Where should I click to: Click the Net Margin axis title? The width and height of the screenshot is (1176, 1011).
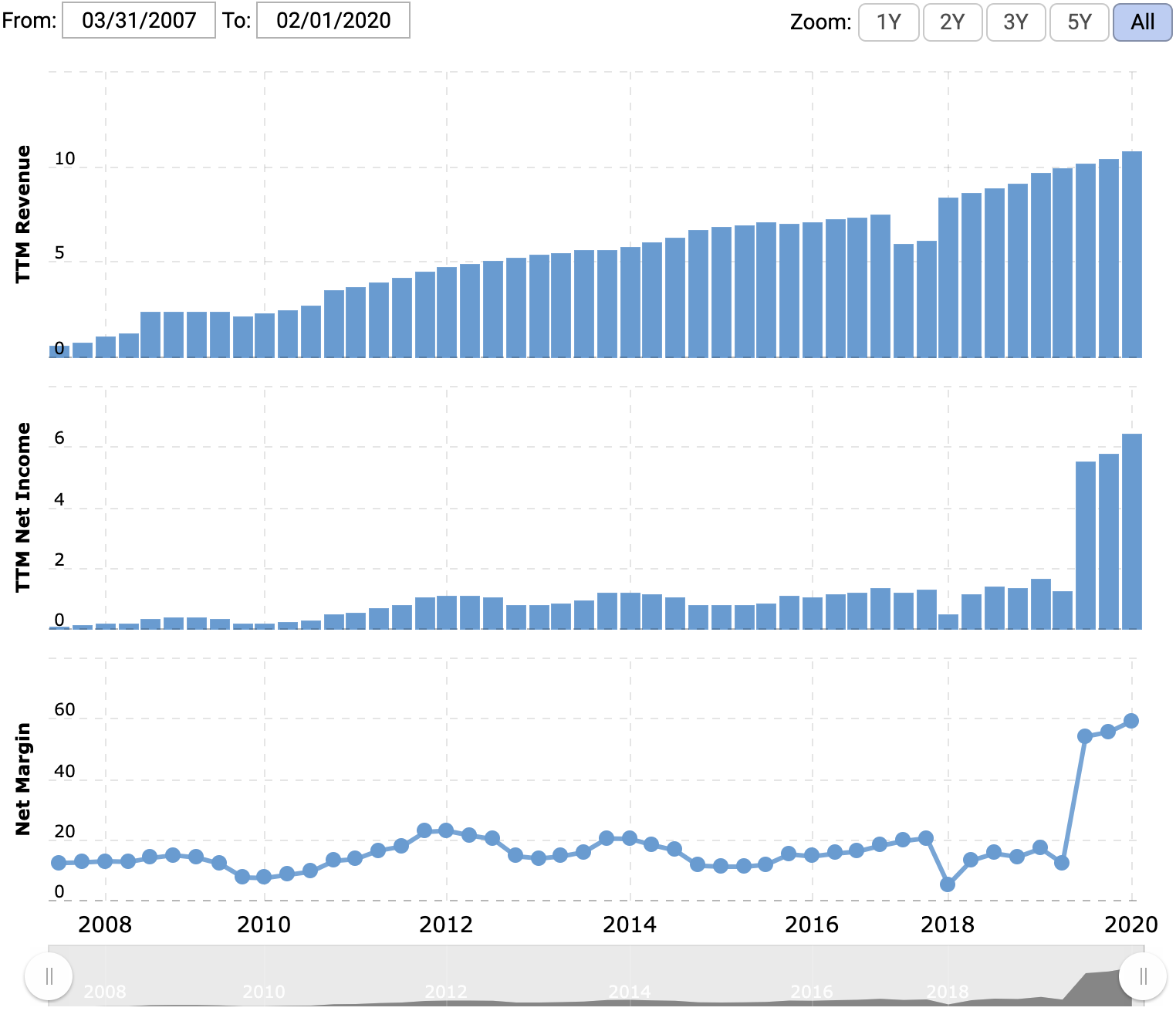[x=23, y=779]
